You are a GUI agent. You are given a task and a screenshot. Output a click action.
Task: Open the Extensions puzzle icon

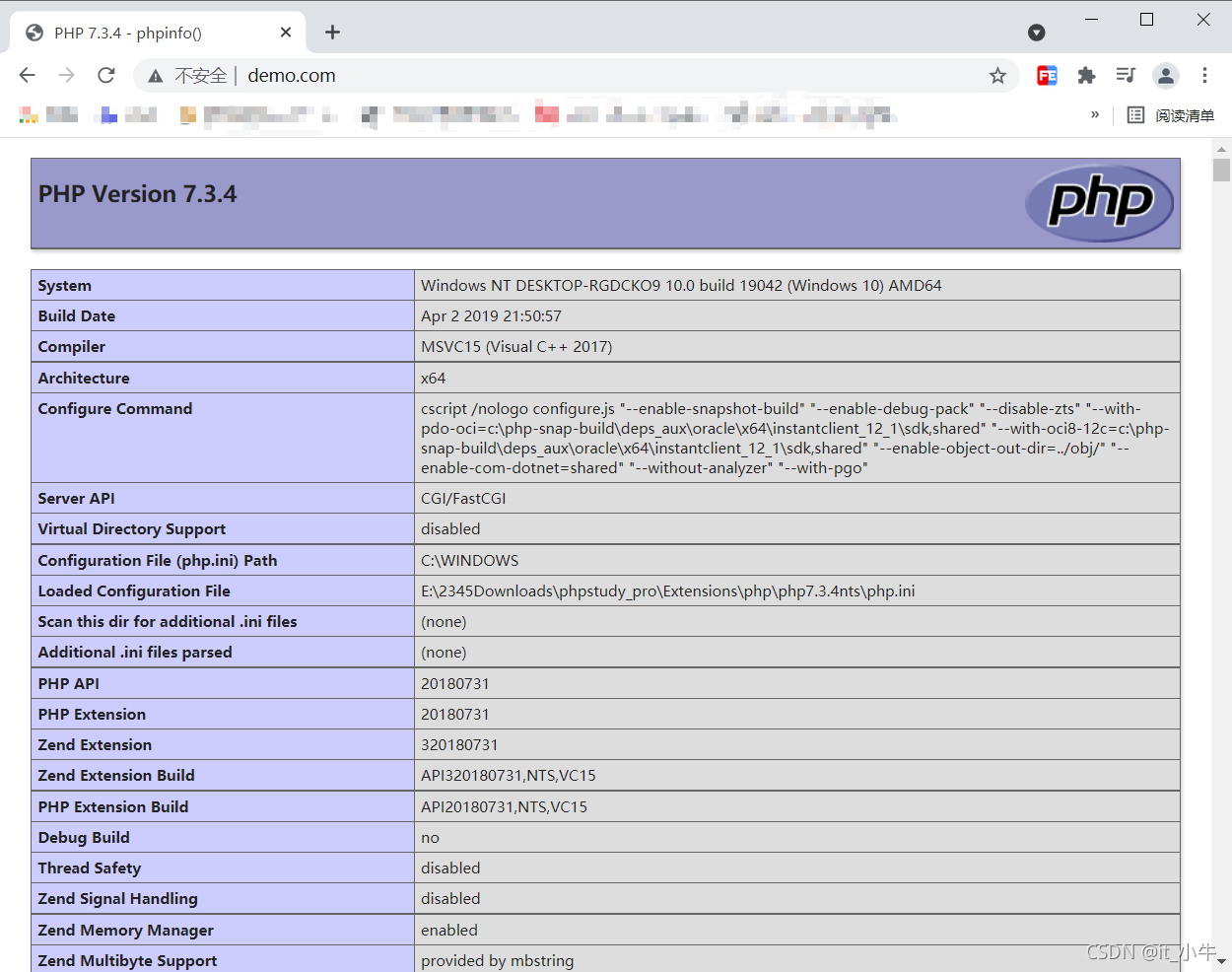click(x=1086, y=75)
